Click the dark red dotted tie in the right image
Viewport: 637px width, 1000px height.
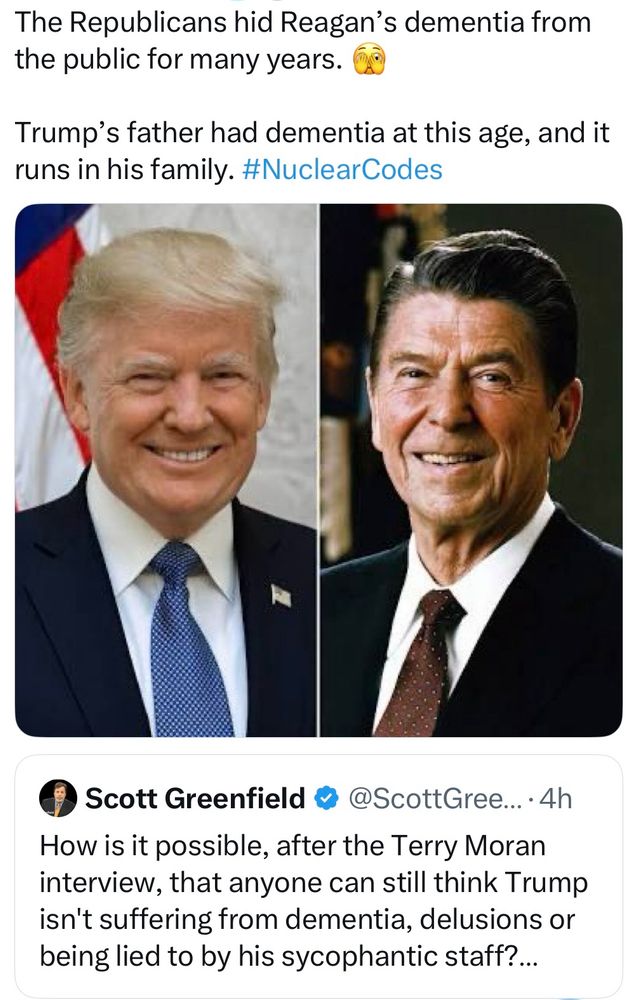[x=421, y=663]
